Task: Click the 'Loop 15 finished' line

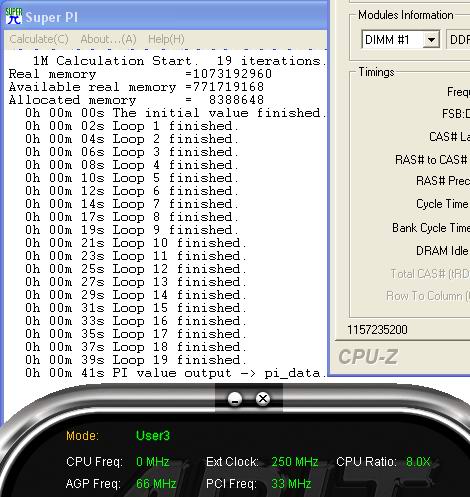Action: [136, 308]
